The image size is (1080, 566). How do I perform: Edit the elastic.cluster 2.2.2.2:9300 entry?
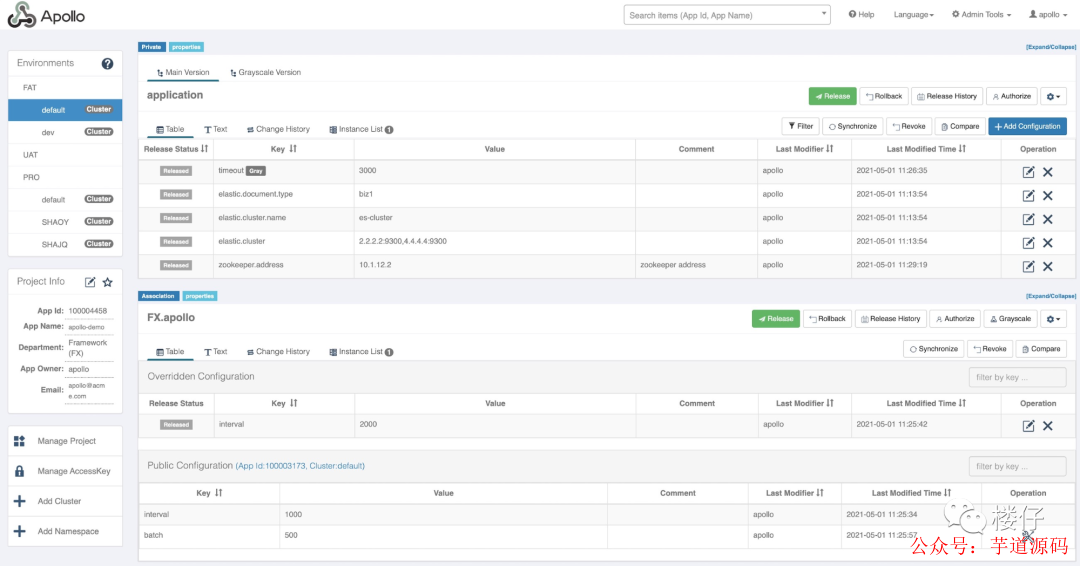1028,242
